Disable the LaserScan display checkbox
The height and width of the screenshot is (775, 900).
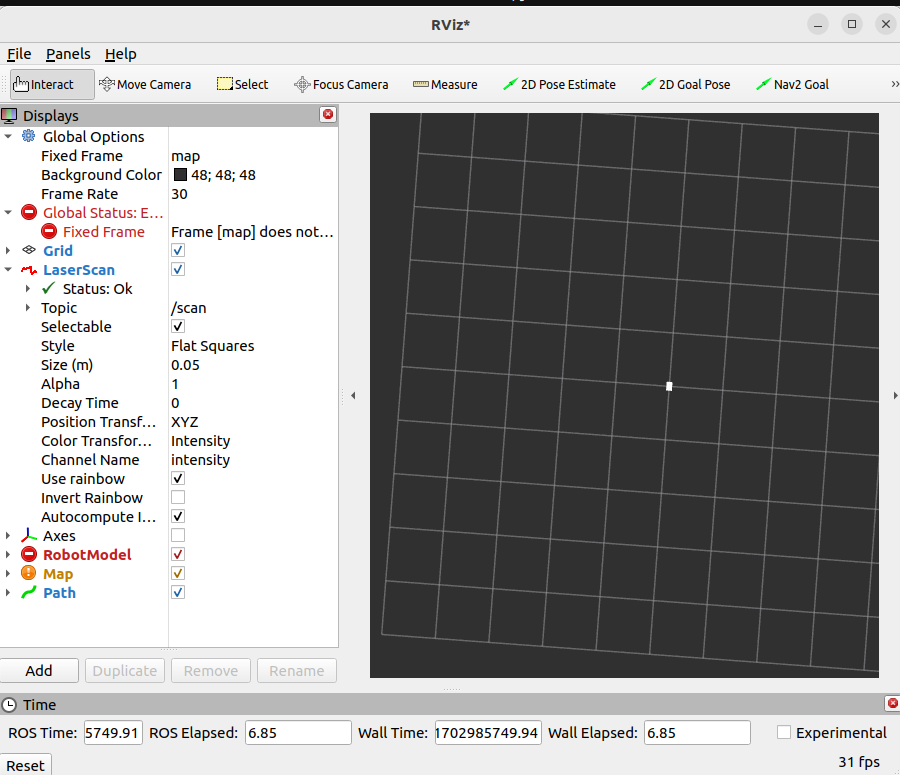(178, 269)
